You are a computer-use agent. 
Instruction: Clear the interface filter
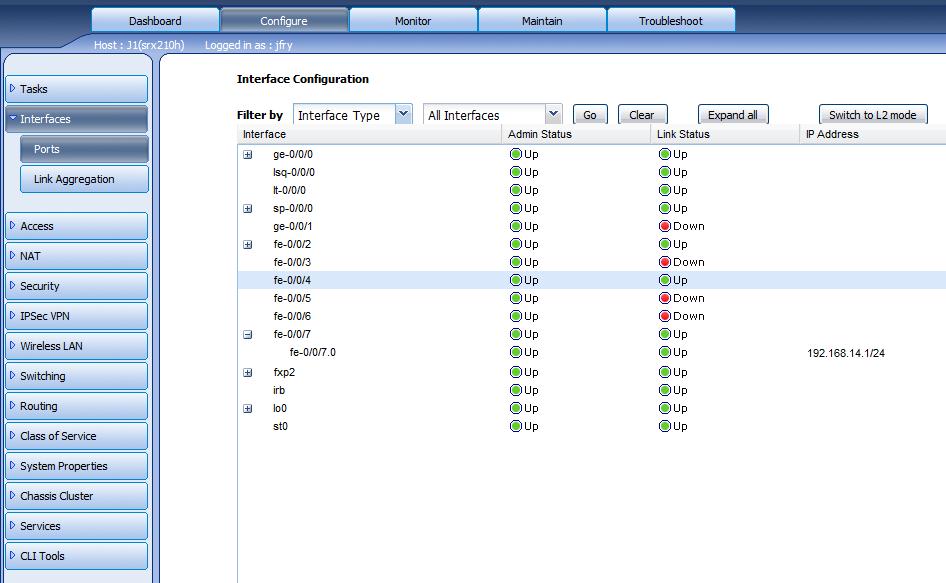(643, 115)
